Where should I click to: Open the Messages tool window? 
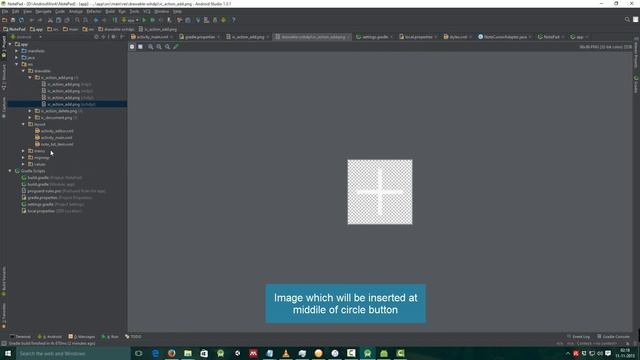click(x=81, y=337)
